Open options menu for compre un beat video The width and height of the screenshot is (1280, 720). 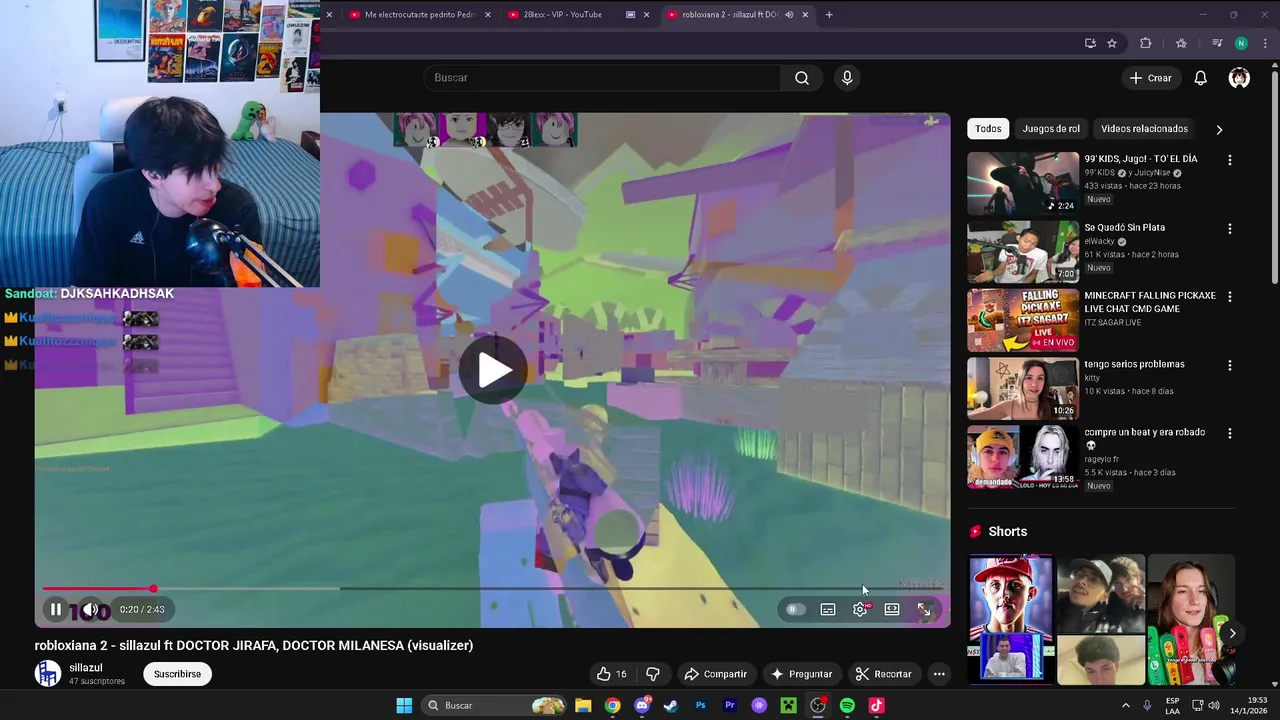click(x=1230, y=434)
